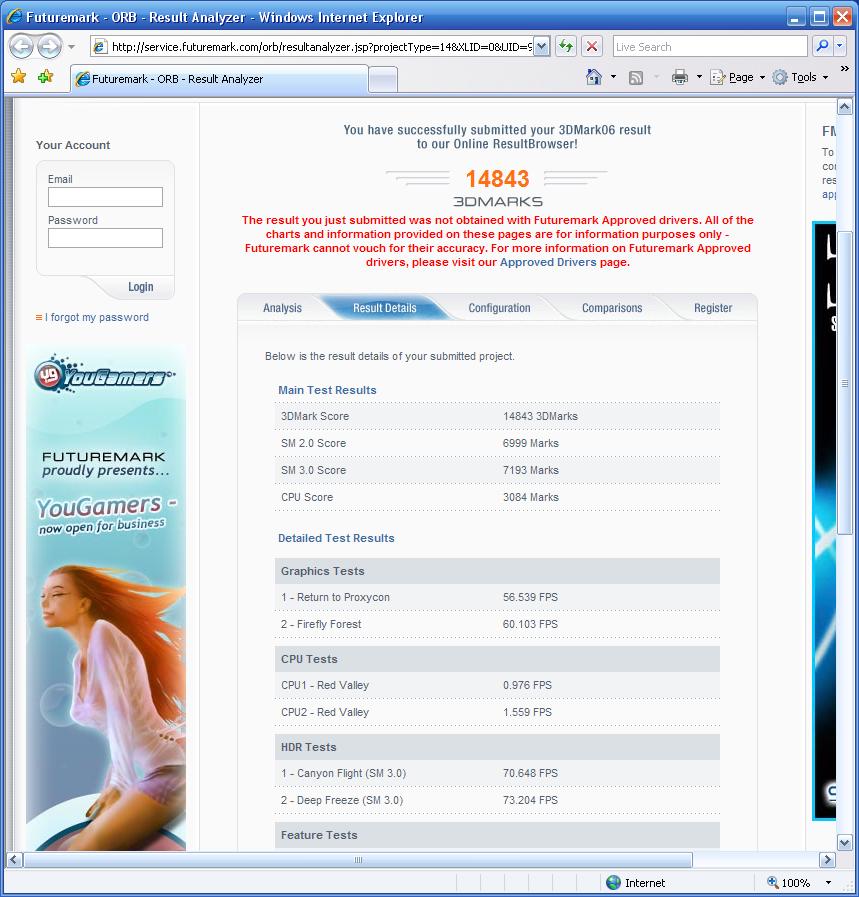Screen dimensions: 859x897
Task: Expand the zoom level dropdown arrow
Action: click(x=828, y=883)
